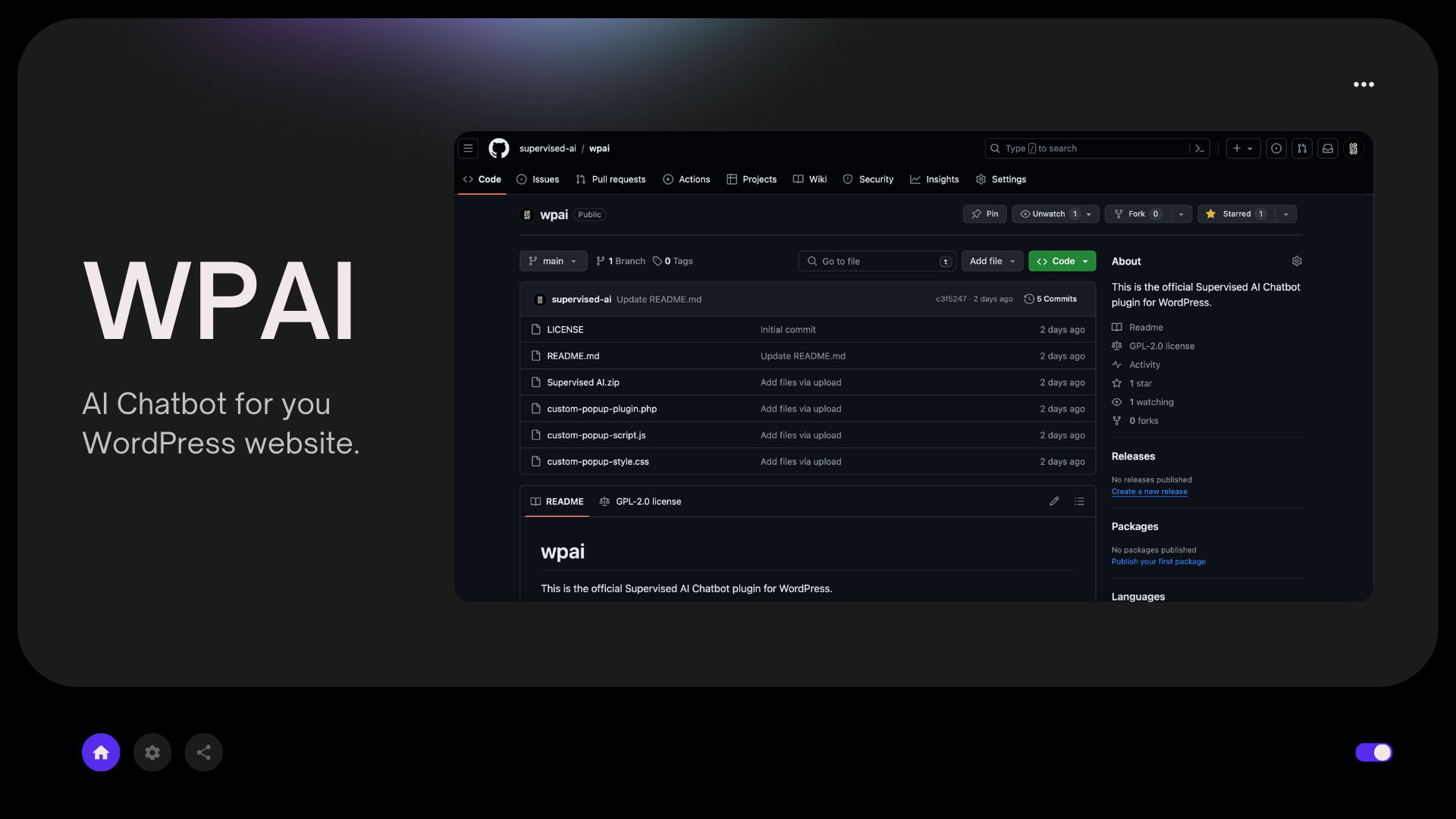Click the Create a new release link
This screenshot has width=1456, height=819.
(x=1149, y=491)
